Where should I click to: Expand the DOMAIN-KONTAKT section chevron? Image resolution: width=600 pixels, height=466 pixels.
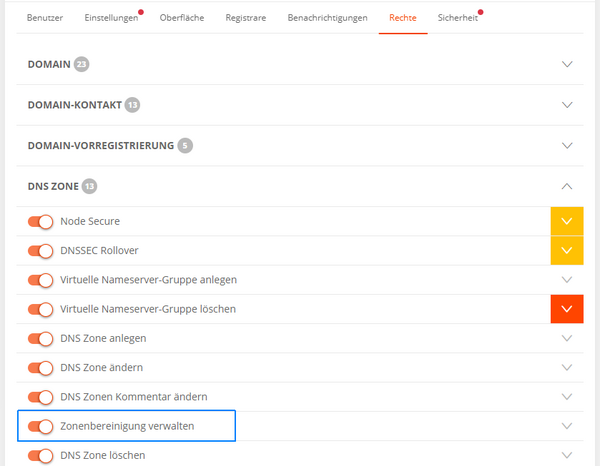[567, 105]
